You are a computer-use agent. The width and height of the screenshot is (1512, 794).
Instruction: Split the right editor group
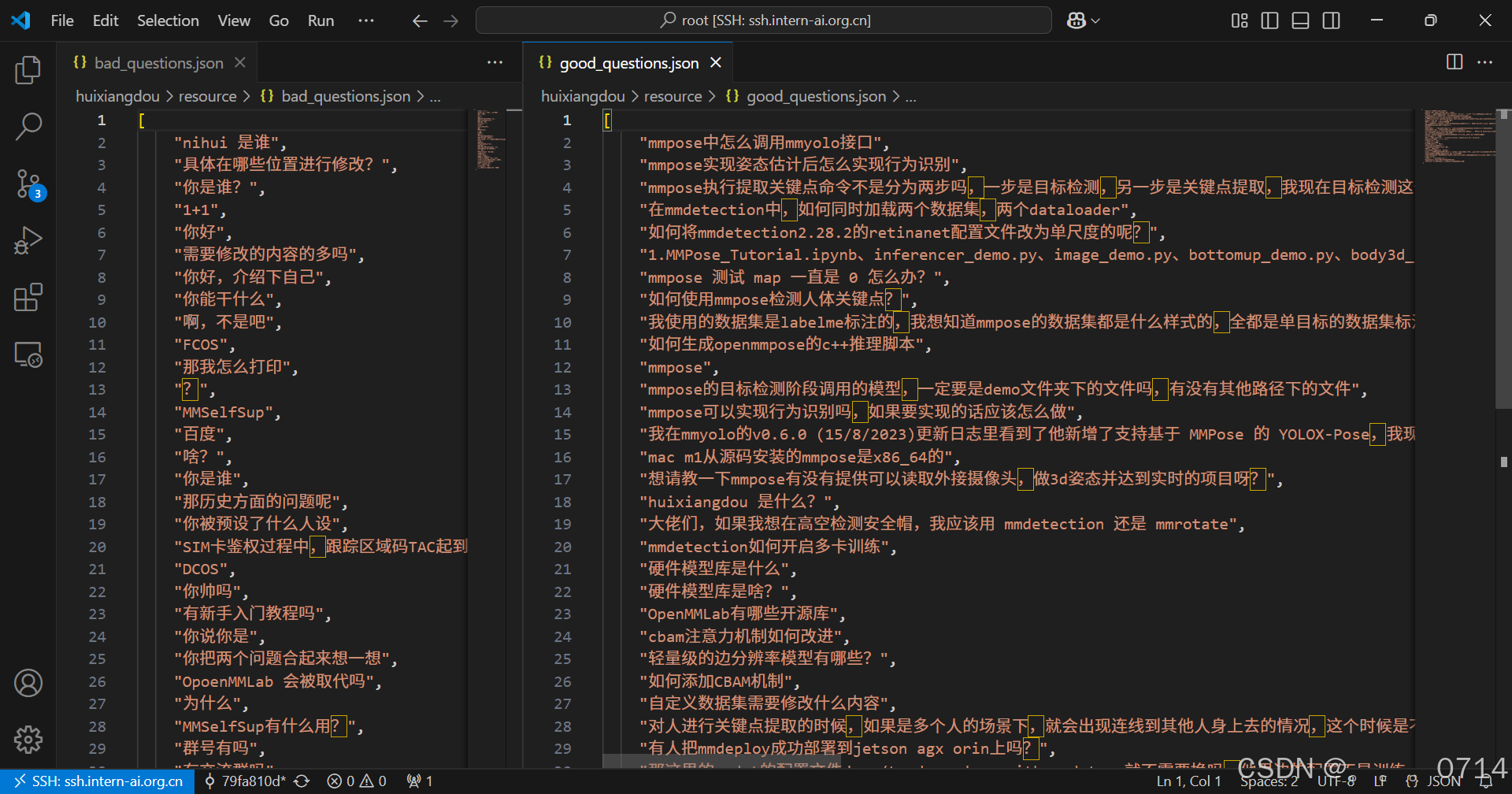pos(1455,62)
